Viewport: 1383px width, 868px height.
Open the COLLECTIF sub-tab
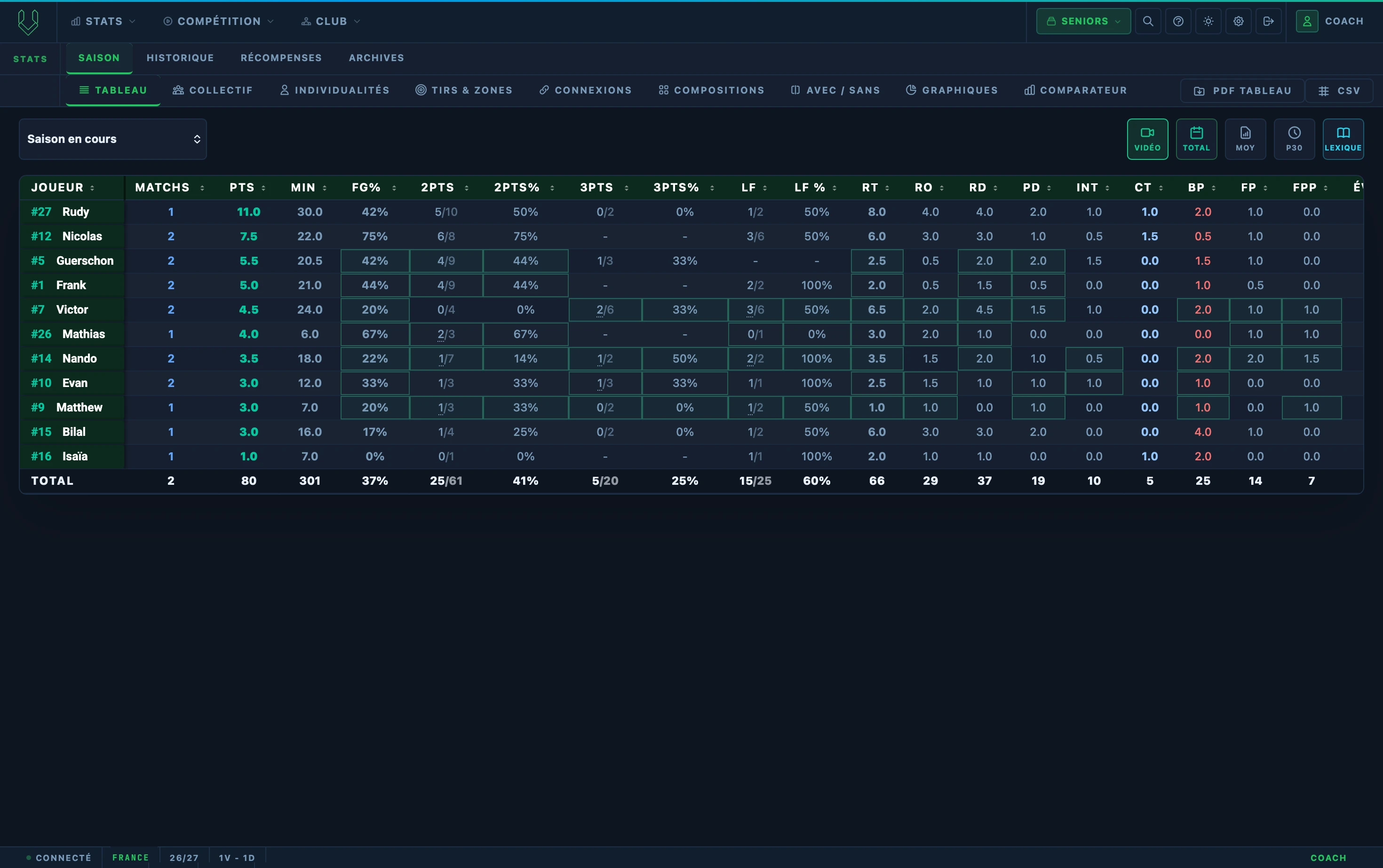coord(213,90)
